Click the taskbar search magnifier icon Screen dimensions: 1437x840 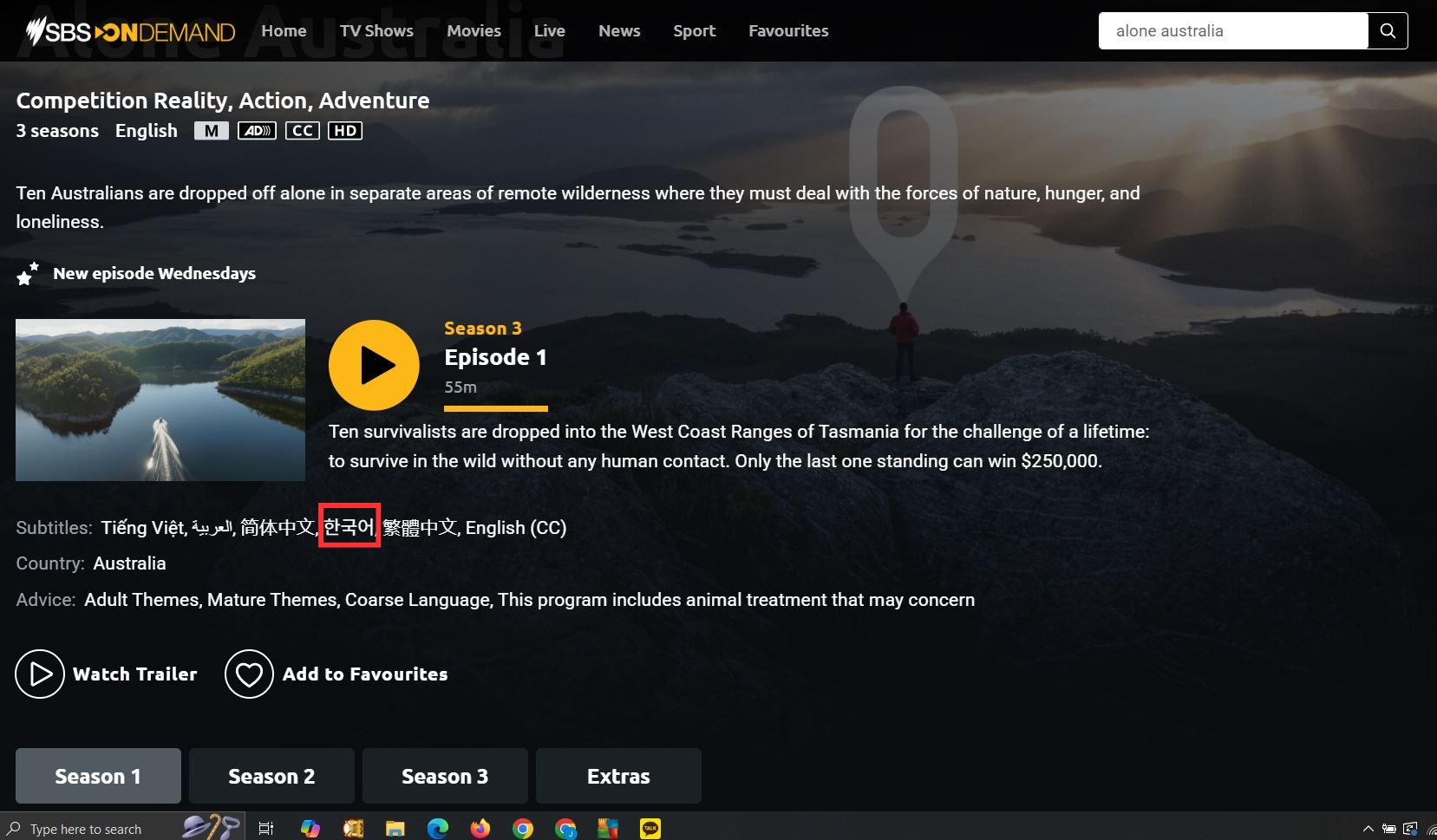[14, 829]
